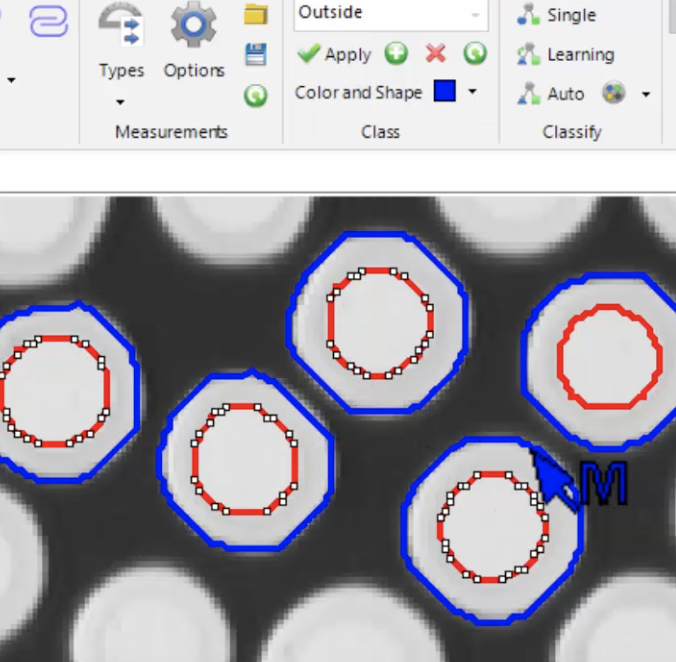Open the Types measurements button
676x662 pixels.
(x=121, y=41)
